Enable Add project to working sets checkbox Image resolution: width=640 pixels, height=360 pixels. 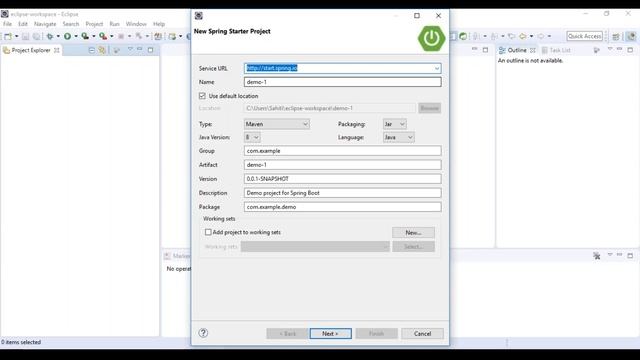click(208, 232)
